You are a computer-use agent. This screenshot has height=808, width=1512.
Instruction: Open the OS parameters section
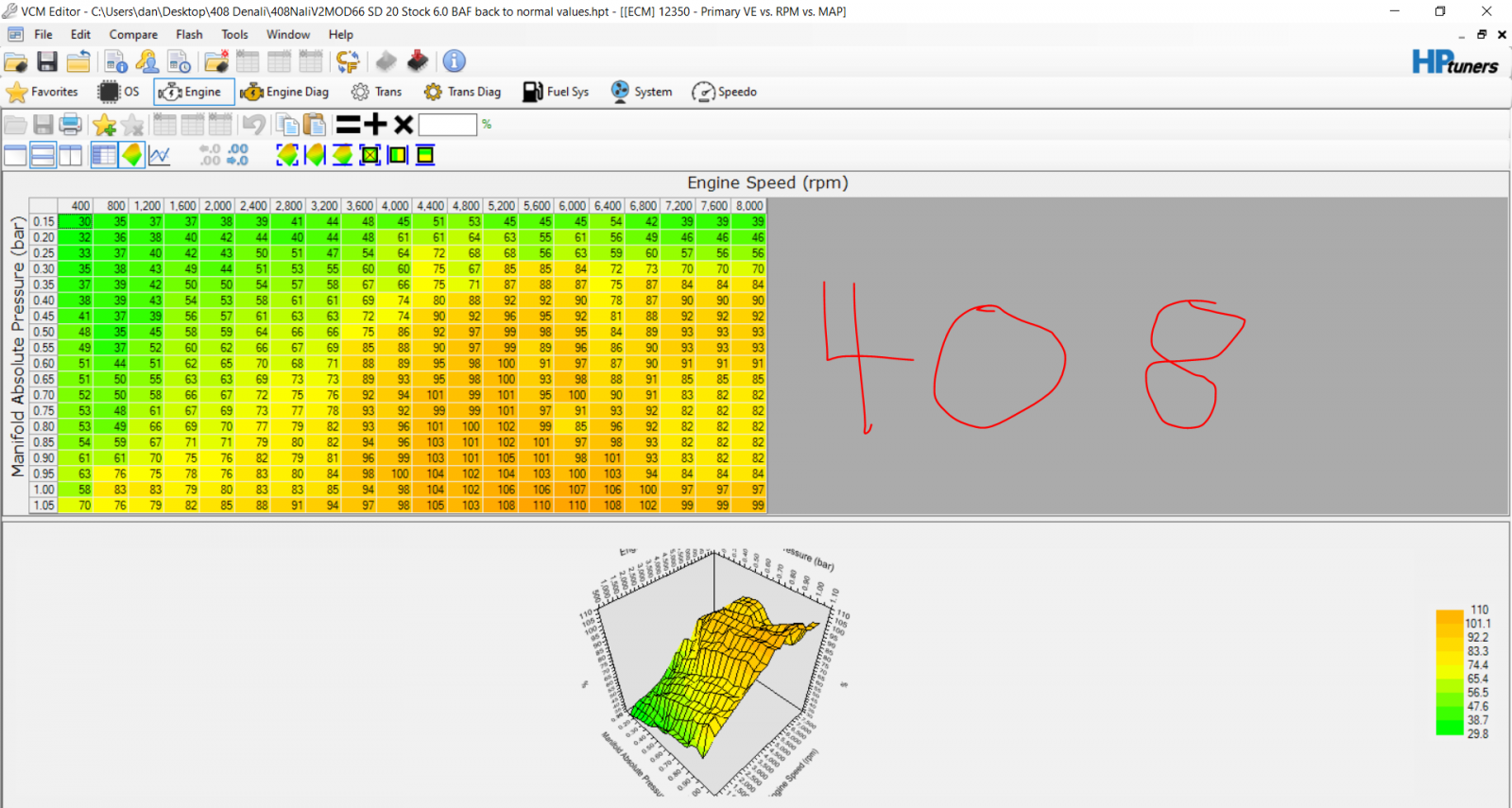coord(120,92)
